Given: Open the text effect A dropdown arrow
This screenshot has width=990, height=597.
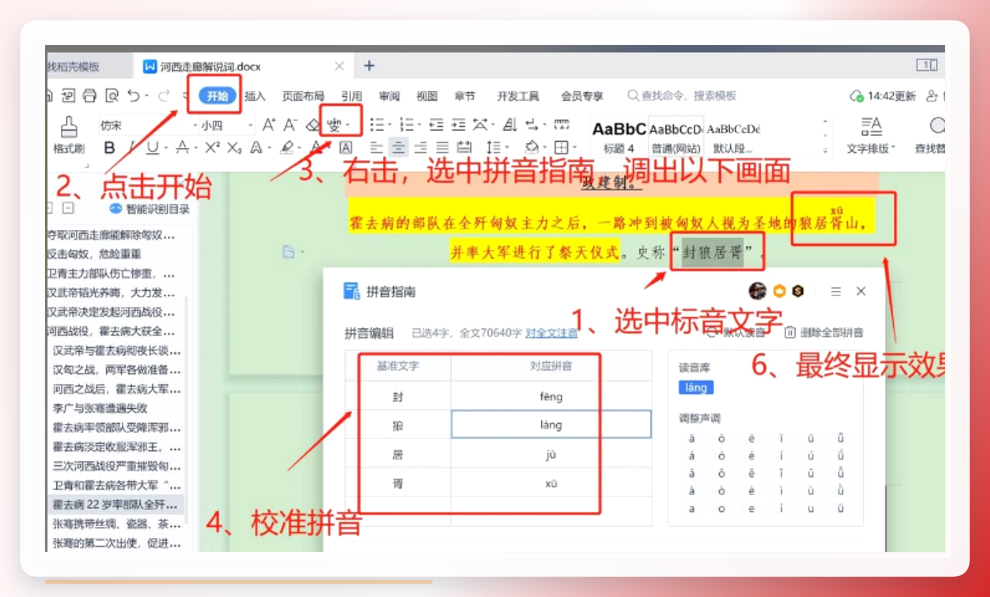Looking at the screenshot, I should [x=269, y=148].
